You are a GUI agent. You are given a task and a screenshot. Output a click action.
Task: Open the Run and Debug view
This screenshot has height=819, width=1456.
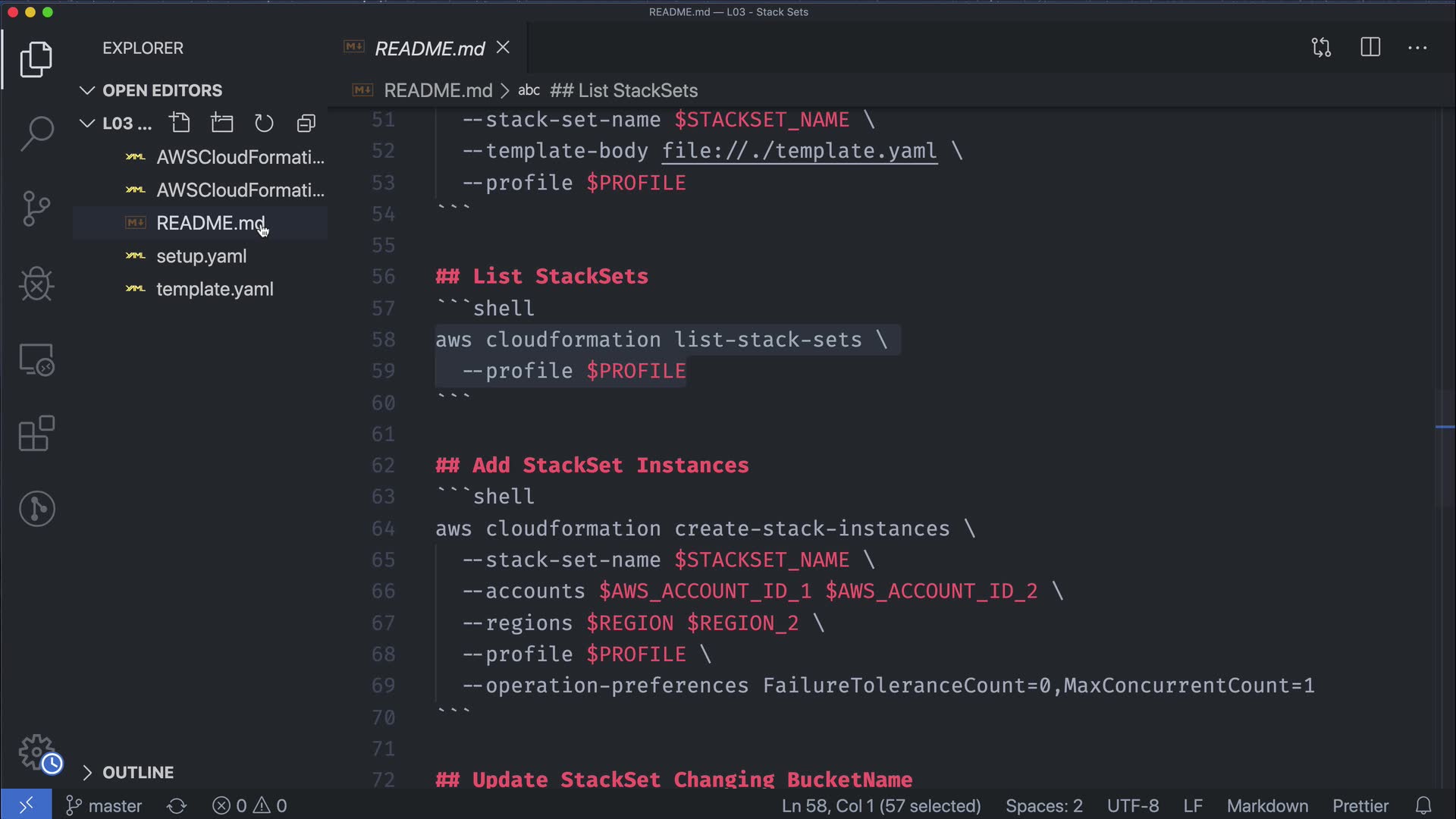click(x=36, y=284)
